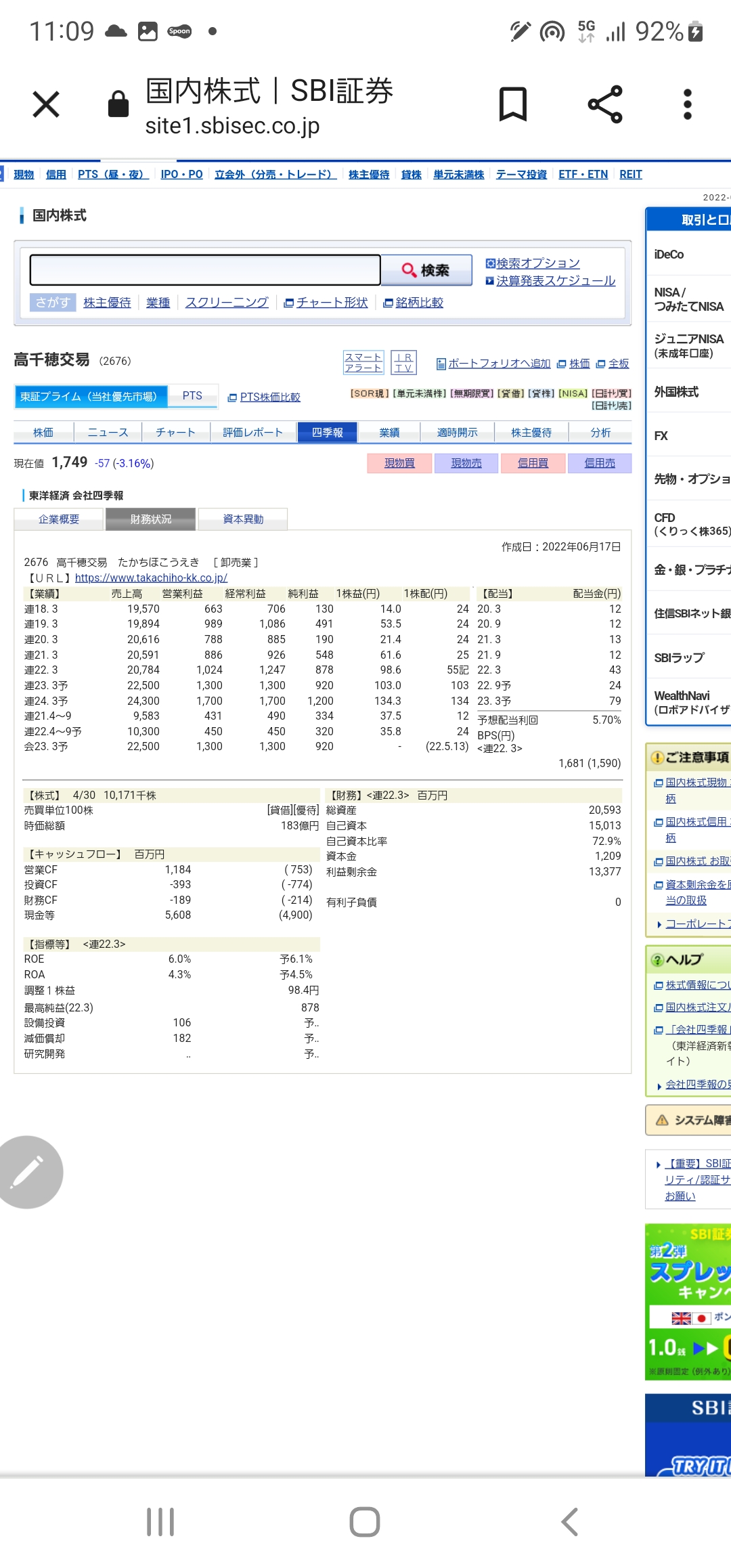The width and height of the screenshot is (731, 1568).
Task: Open 単元未満株 in top navigation
Action: click(x=459, y=175)
